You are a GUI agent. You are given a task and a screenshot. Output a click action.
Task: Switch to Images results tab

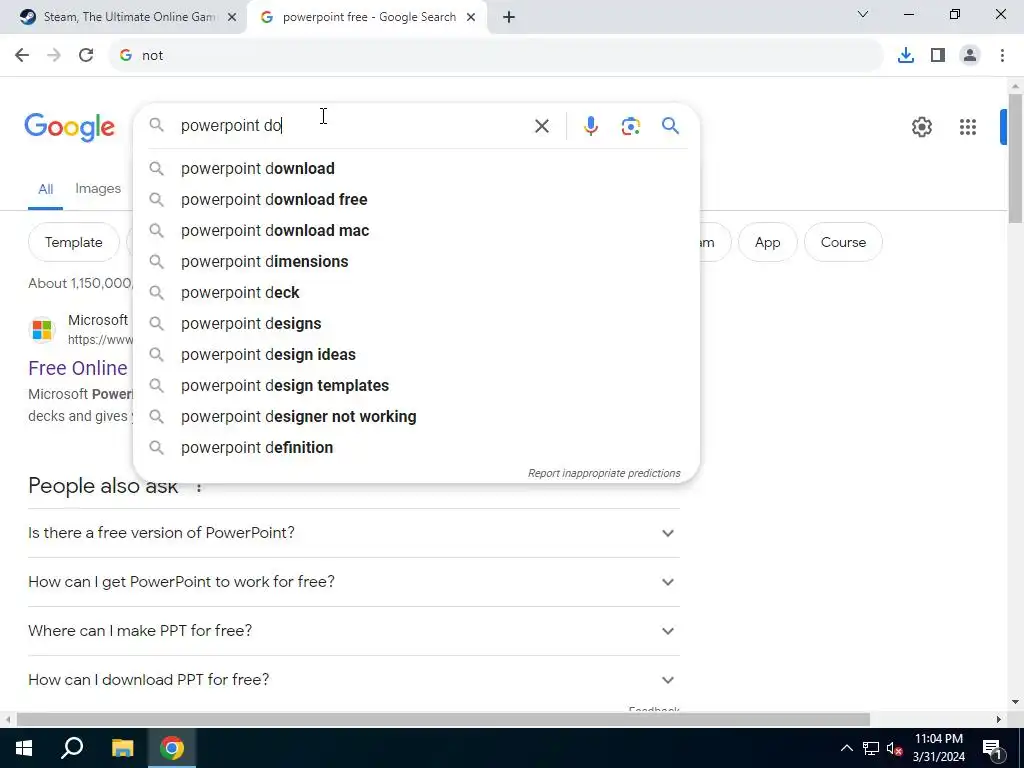(98, 189)
